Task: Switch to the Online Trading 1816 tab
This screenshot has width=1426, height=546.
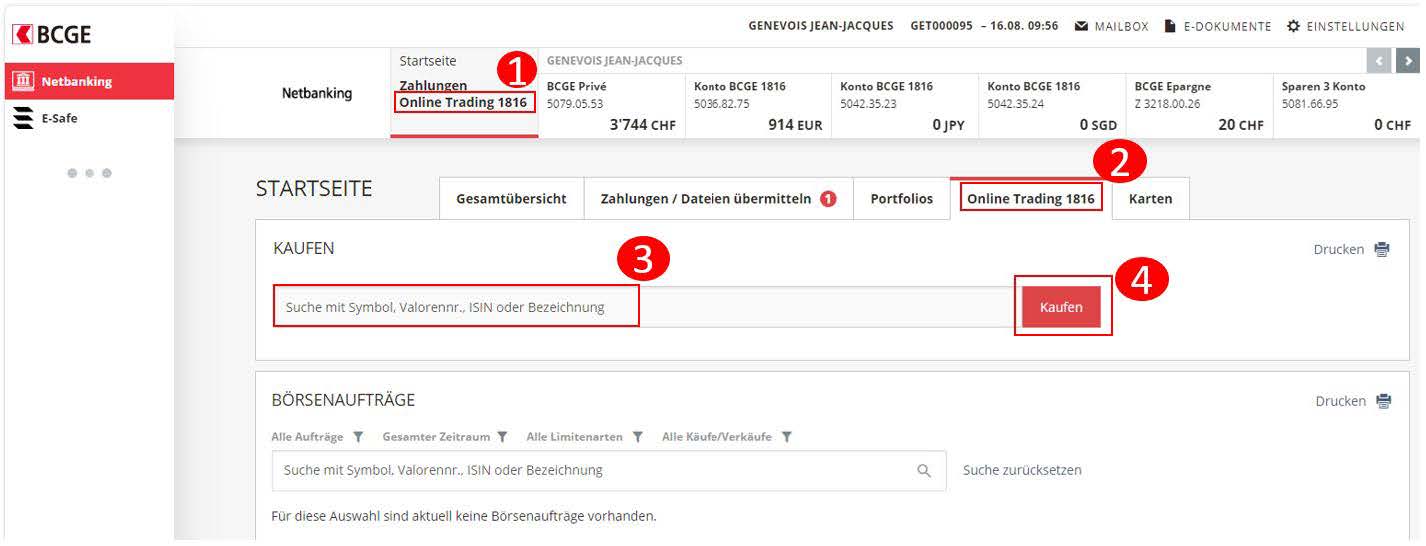Action: click(1031, 198)
